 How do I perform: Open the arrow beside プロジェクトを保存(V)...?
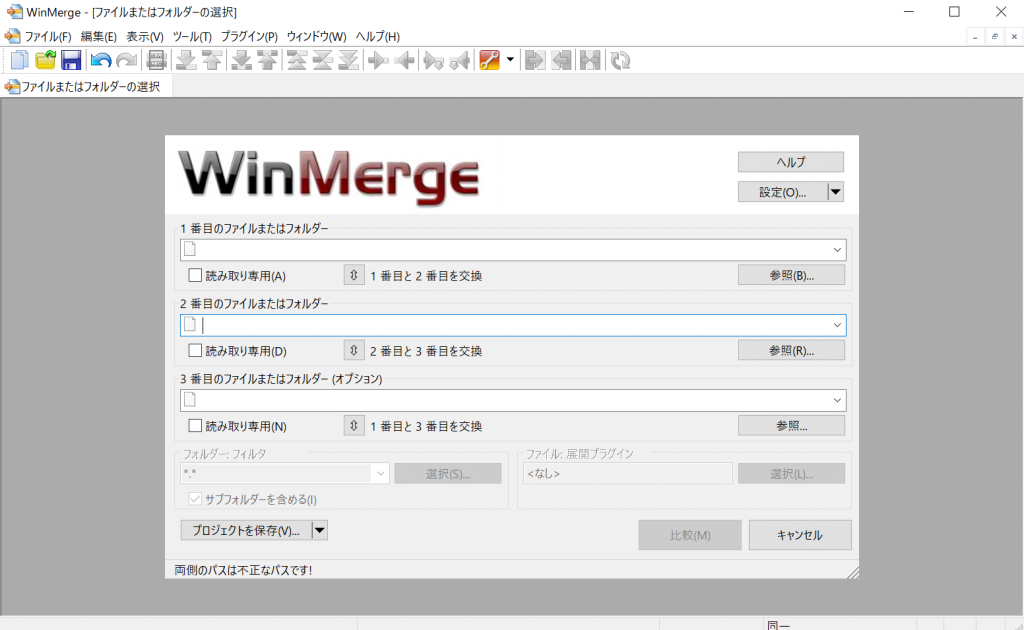[319, 530]
